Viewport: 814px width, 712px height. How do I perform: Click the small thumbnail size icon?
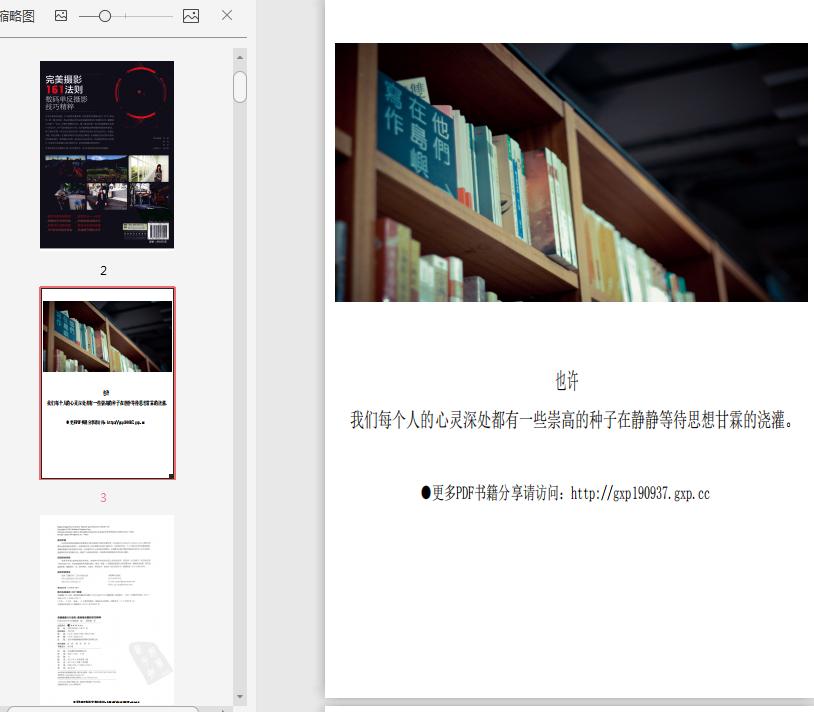pyautogui.click(x=61, y=16)
